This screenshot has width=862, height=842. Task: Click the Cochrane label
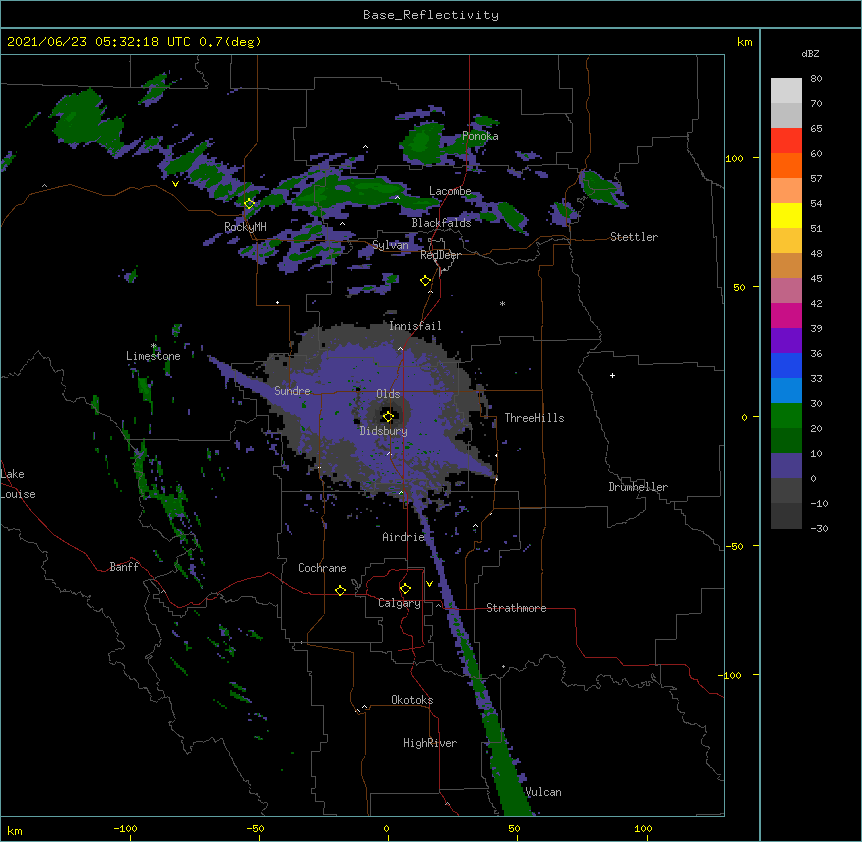point(322,568)
